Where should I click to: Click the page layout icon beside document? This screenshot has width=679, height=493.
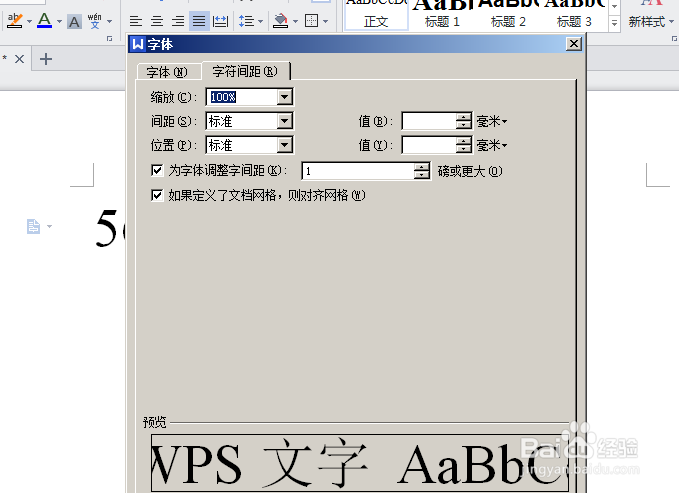pyautogui.click(x=33, y=226)
